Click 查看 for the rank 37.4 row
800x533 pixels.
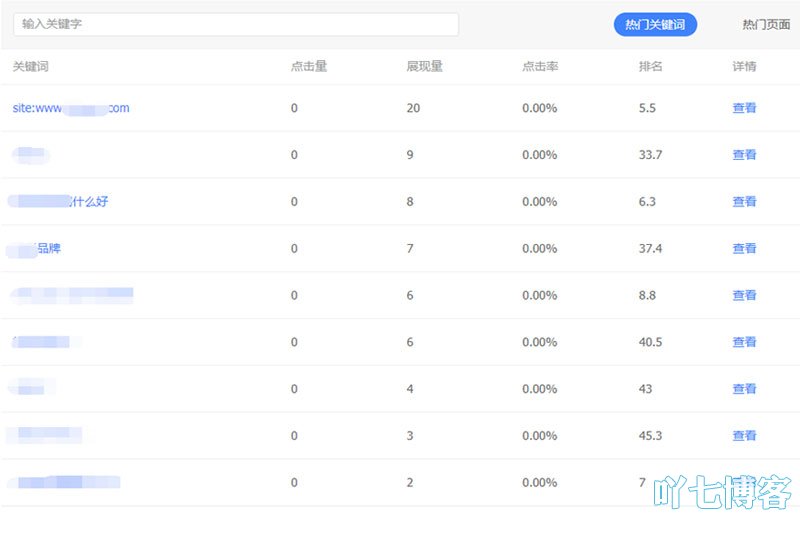(x=744, y=248)
